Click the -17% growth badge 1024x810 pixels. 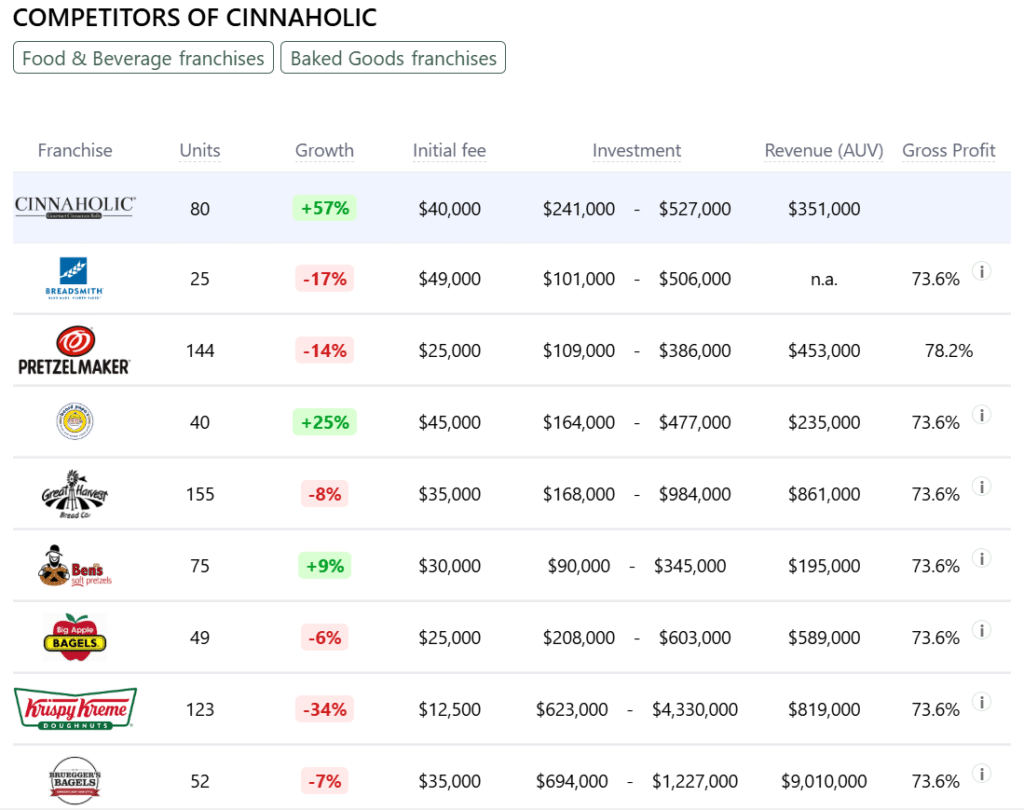325,279
